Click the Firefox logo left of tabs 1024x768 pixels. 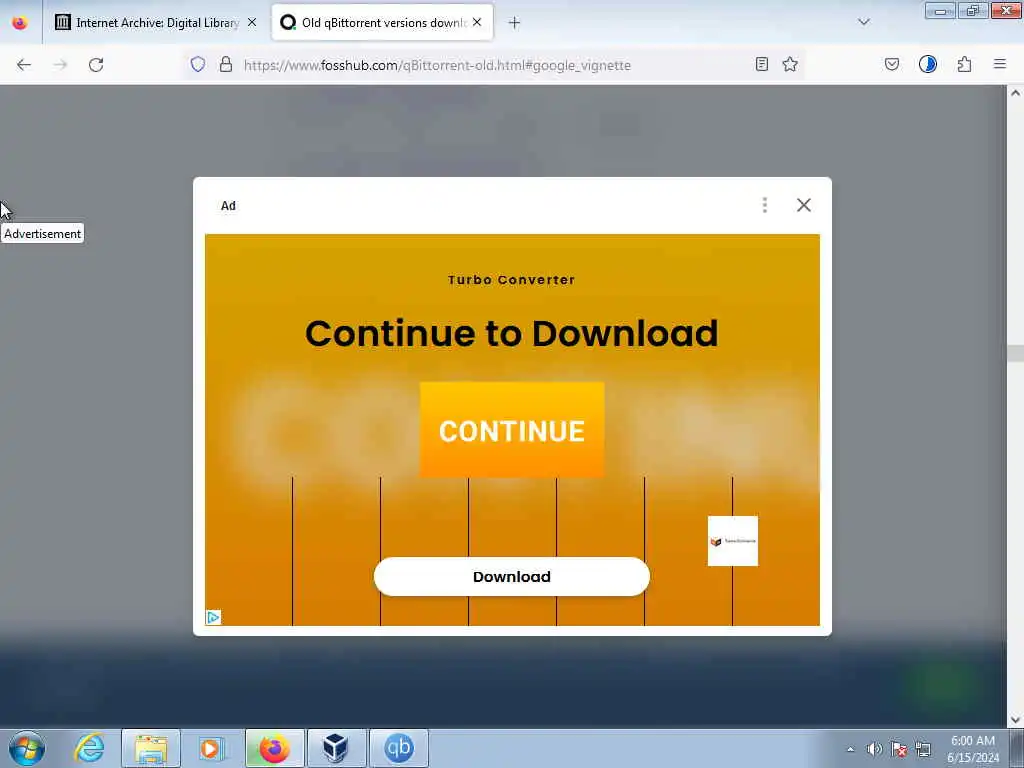20,23
